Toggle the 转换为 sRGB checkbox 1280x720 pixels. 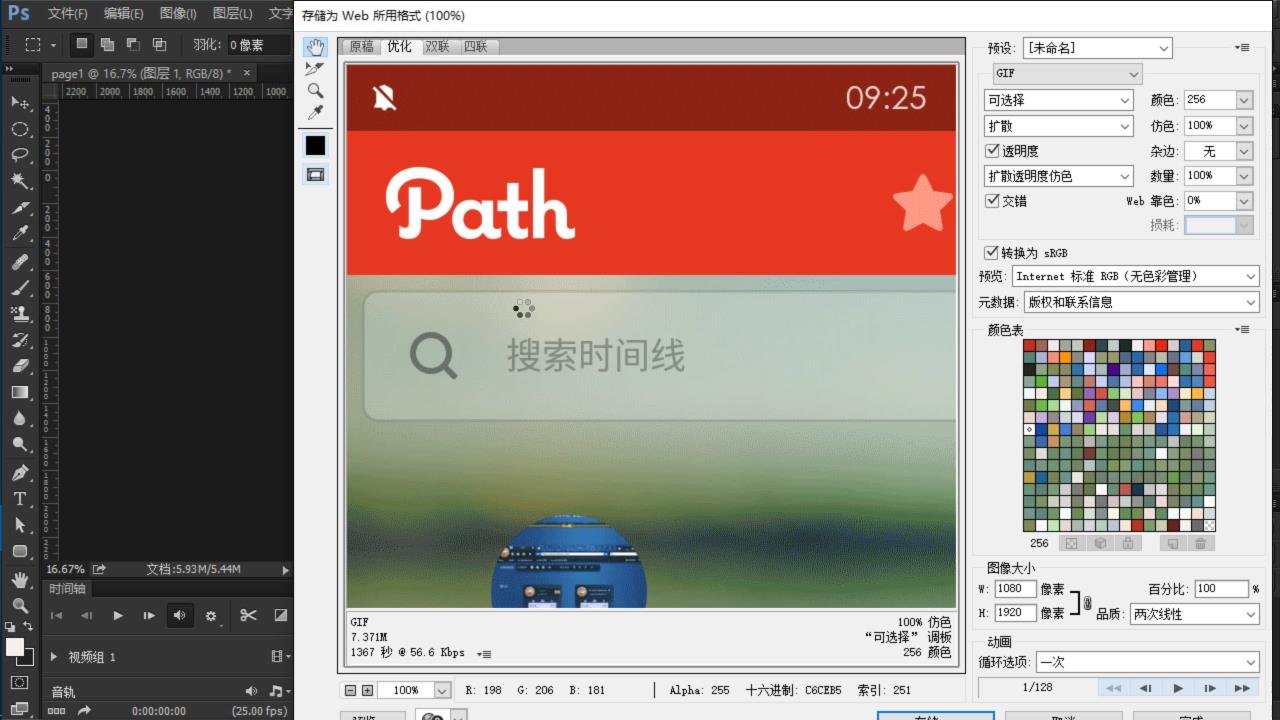(991, 253)
